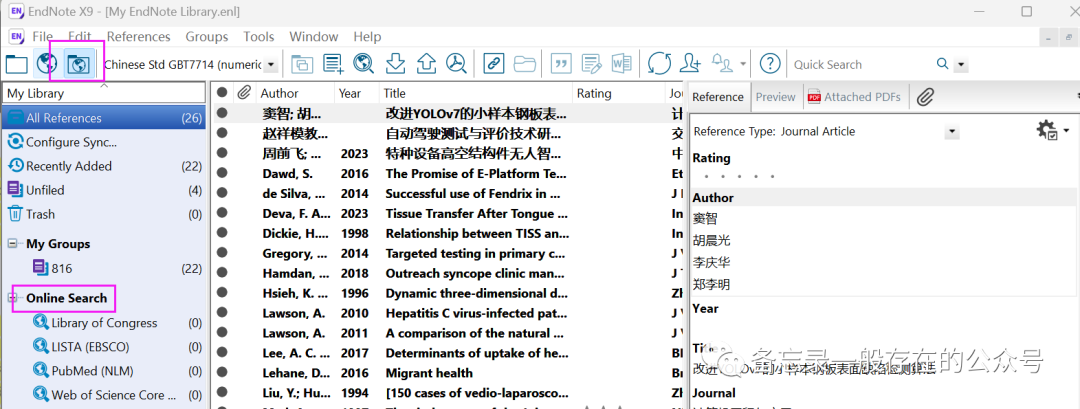Open the References menu

pyautogui.click(x=138, y=36)
